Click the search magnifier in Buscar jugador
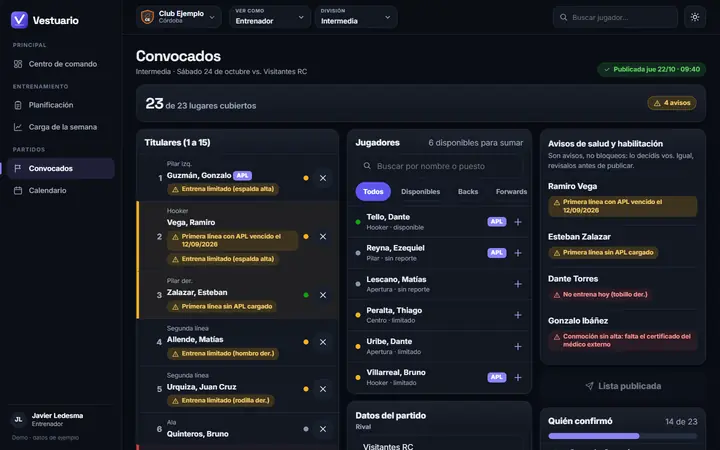This screenshot has height=450, width=720. click(563, 17)
